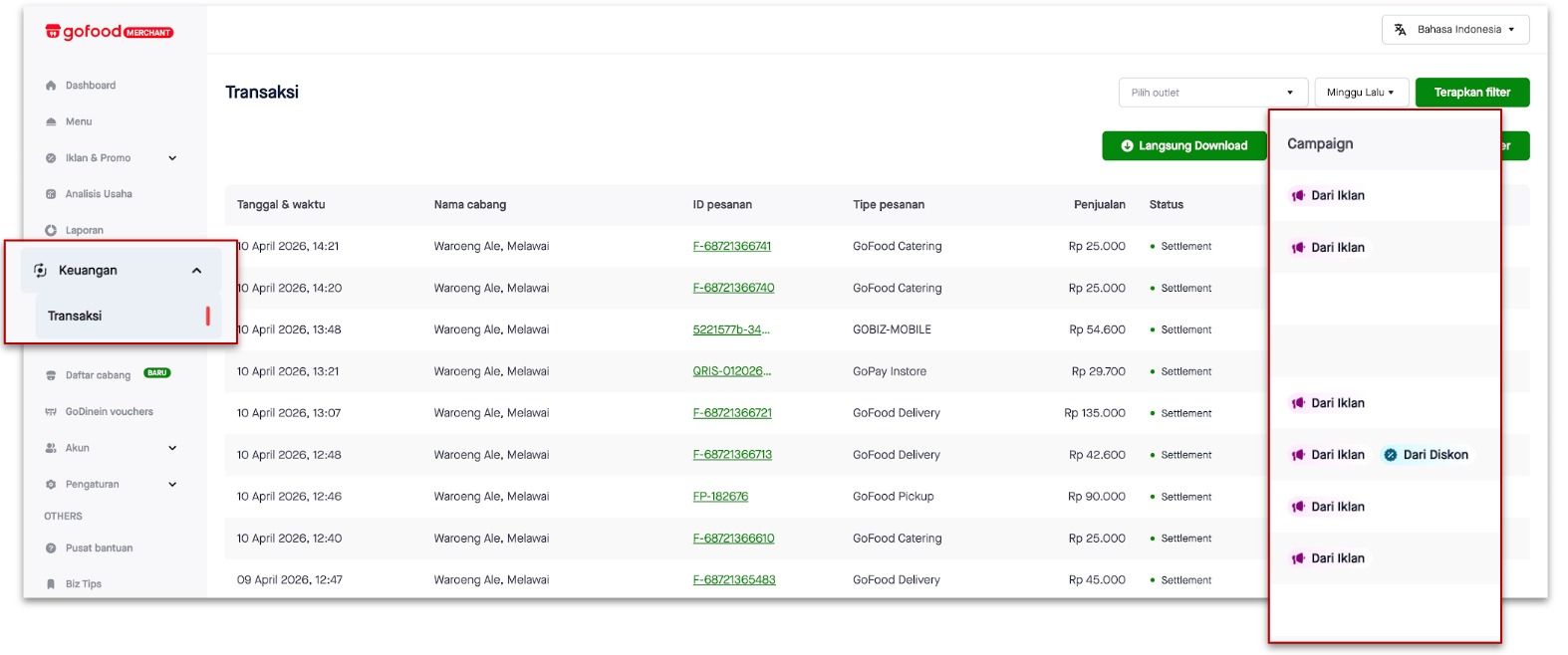Click the Pengaturan gear icon
Viewport: 1568px width, 655px height.
tap(51, 485)
